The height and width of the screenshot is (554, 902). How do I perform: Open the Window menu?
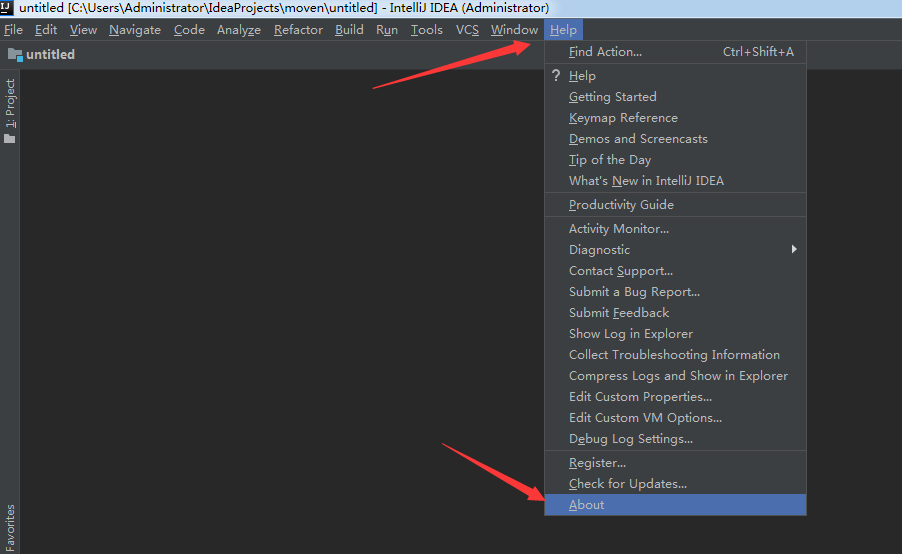point(514,30)
